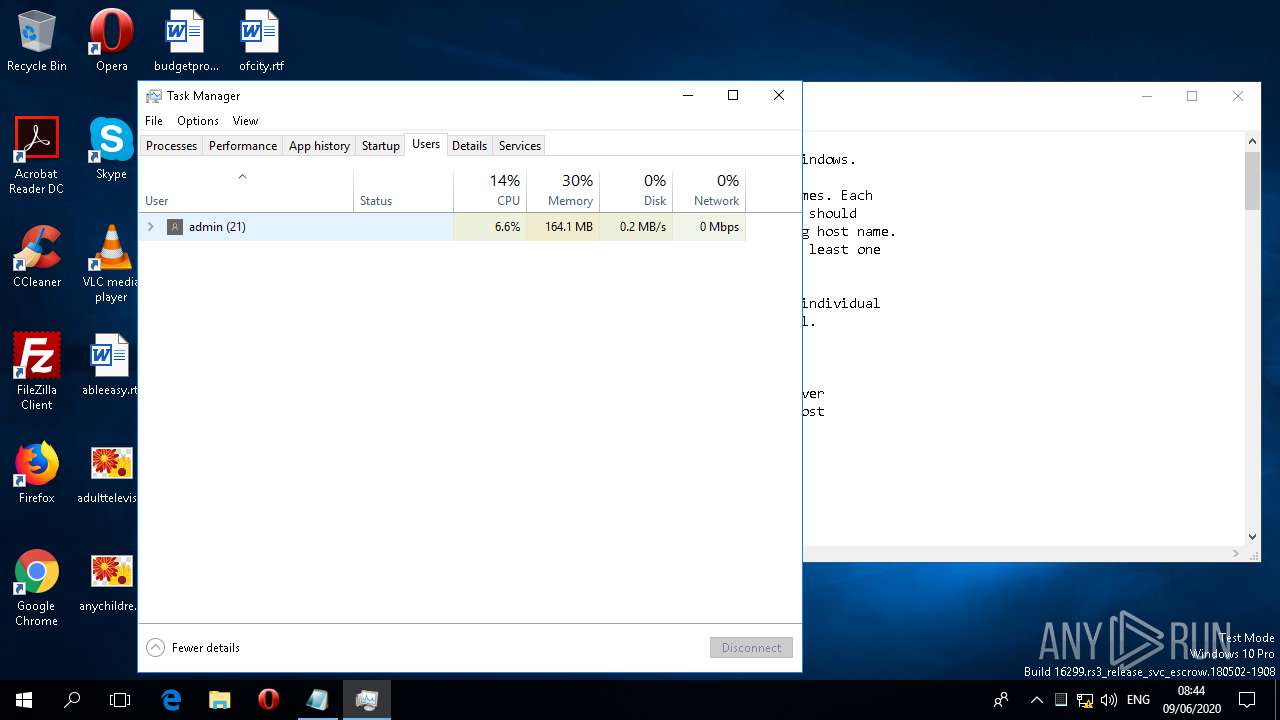The image size is (1280, 720).
Task: Switch to the Startup tab
Action: (x=380, y=146)
